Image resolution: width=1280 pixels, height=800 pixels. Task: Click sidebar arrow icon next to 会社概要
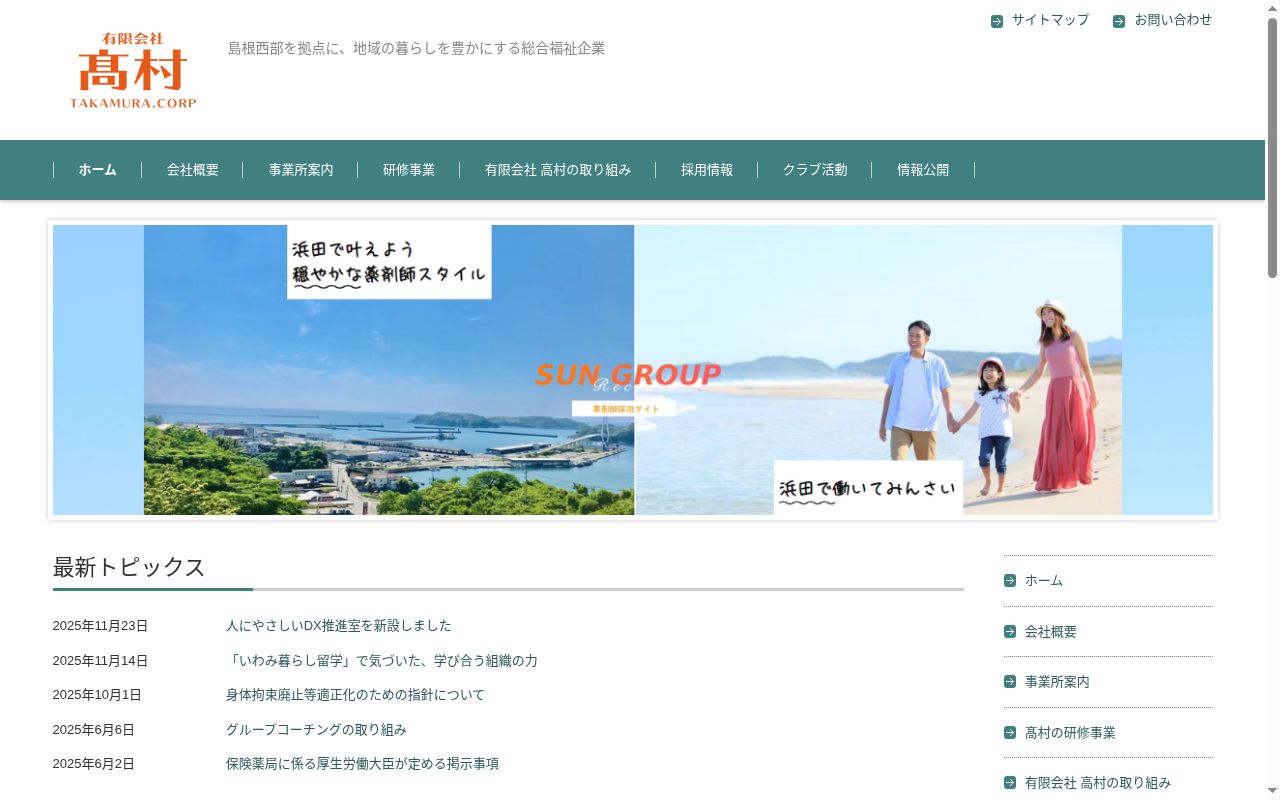1010,631
